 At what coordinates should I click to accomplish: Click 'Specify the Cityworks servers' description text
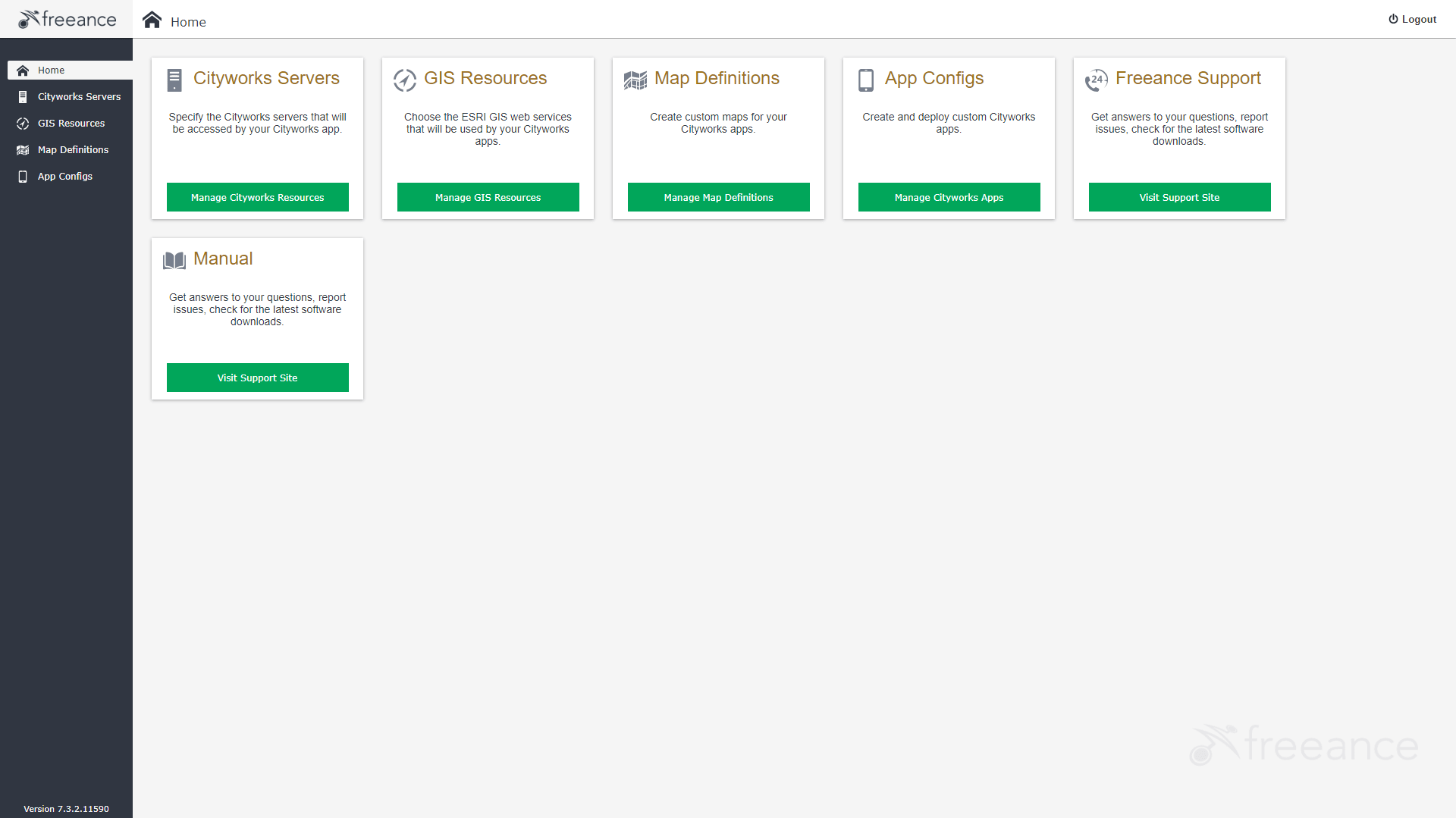click(x=258, y=123)
